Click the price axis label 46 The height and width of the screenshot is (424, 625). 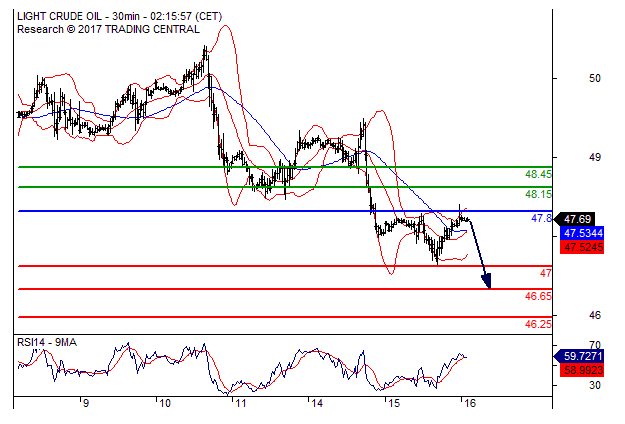coord(594,316)
